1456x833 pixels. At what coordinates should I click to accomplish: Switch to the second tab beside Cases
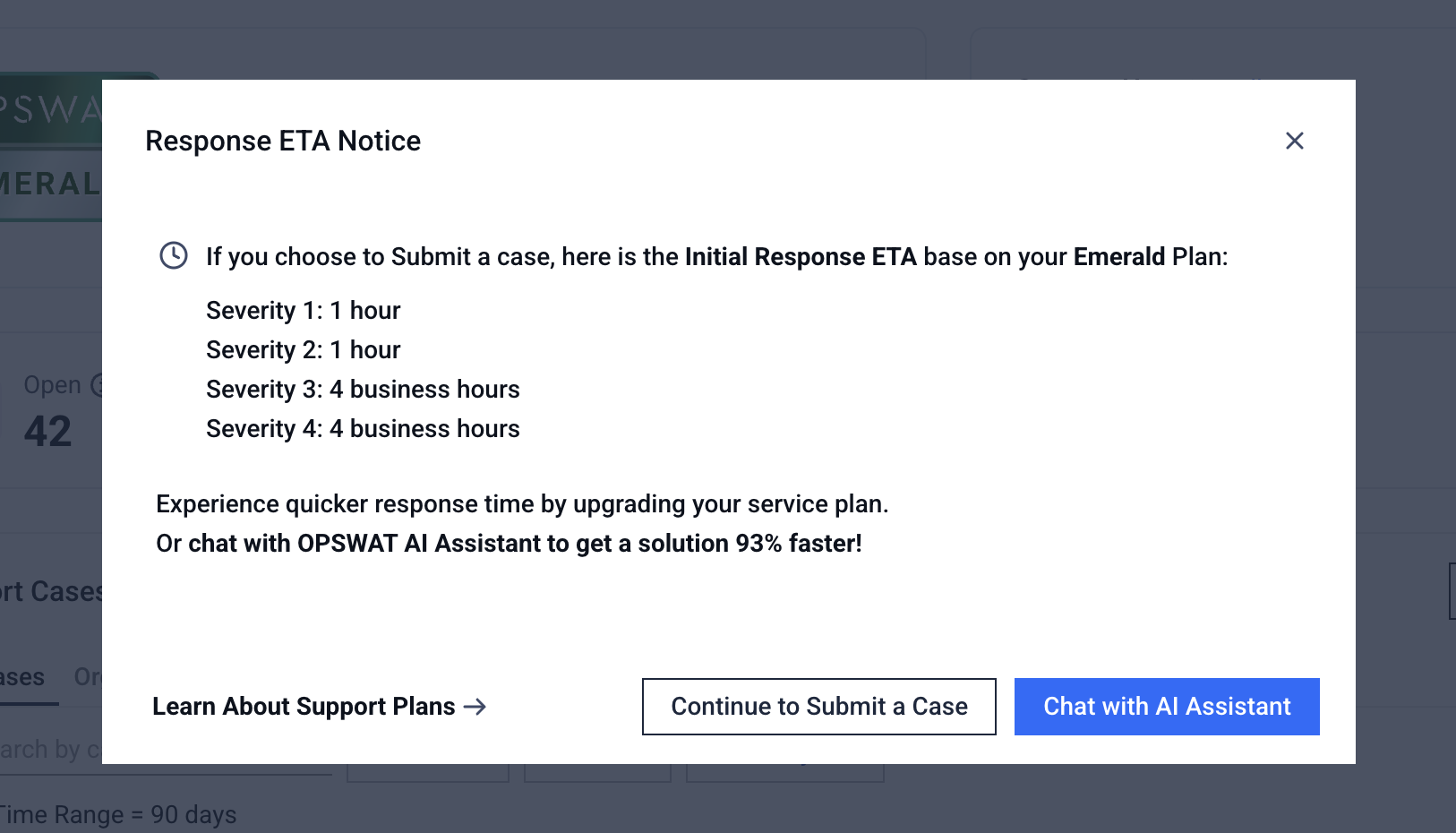88,677
